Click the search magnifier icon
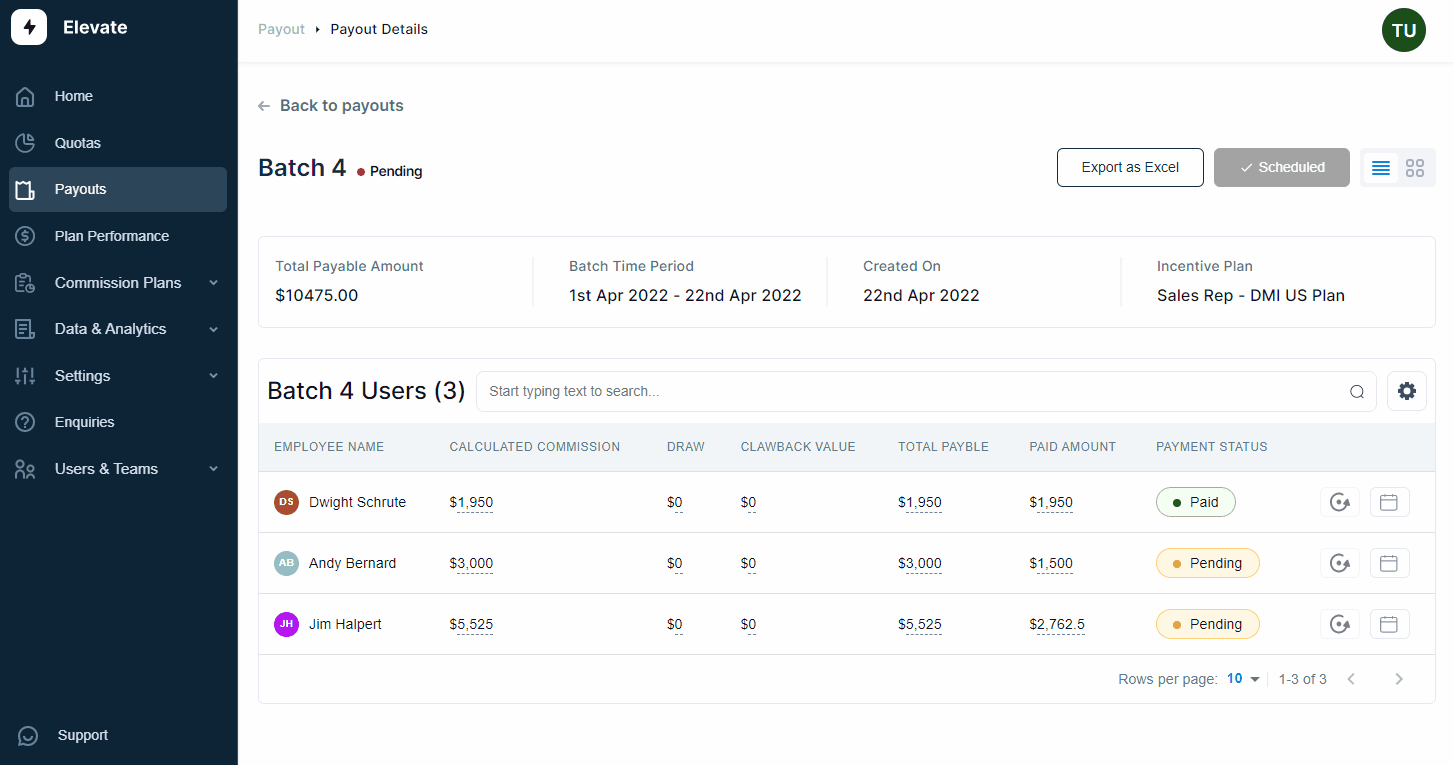This screenshot has height=765, width=1454. [1357, 392]
